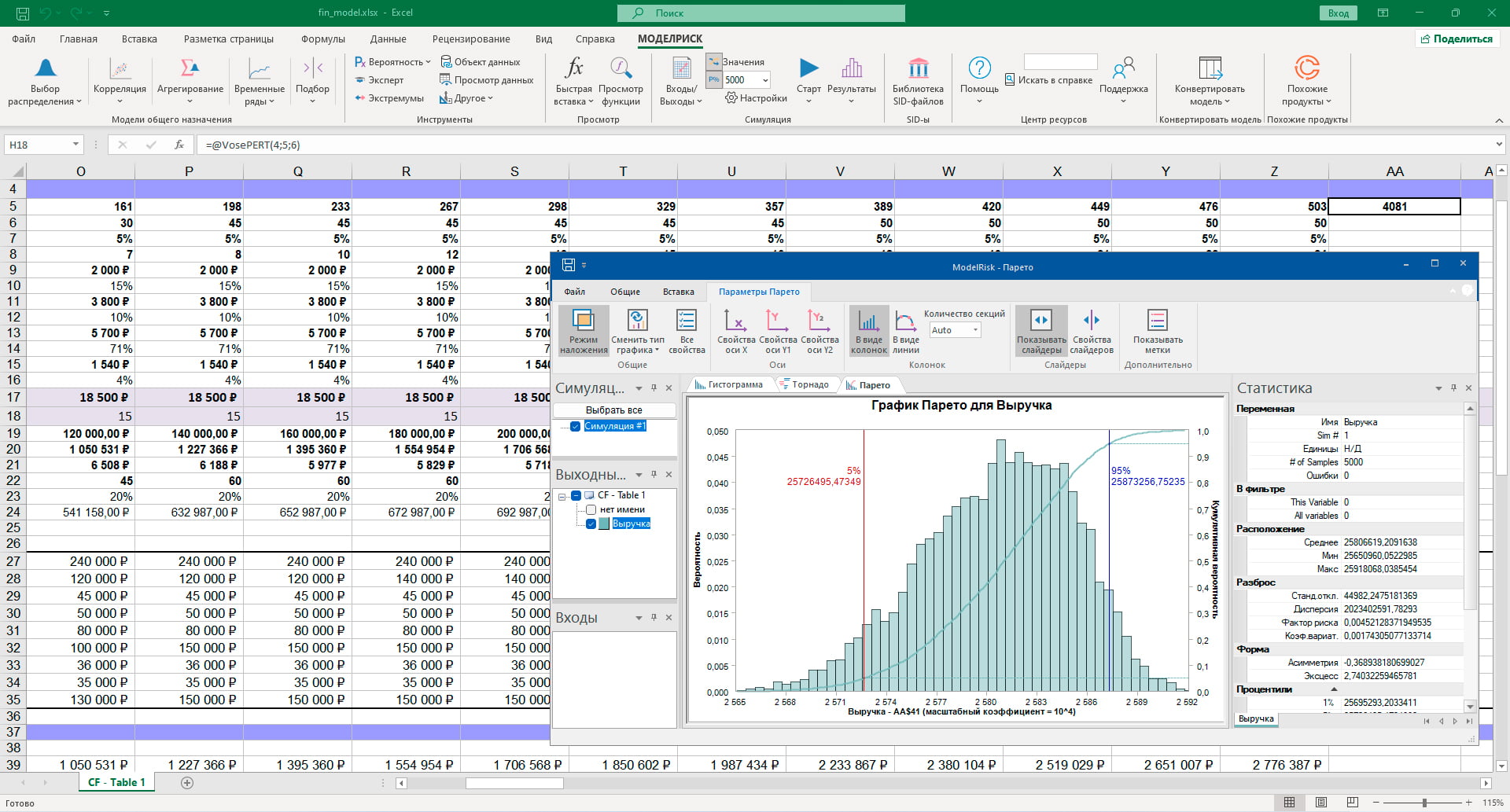Click the Старт simulation play icon
This screenshot has height=812, width=1510.
point(808,69)
